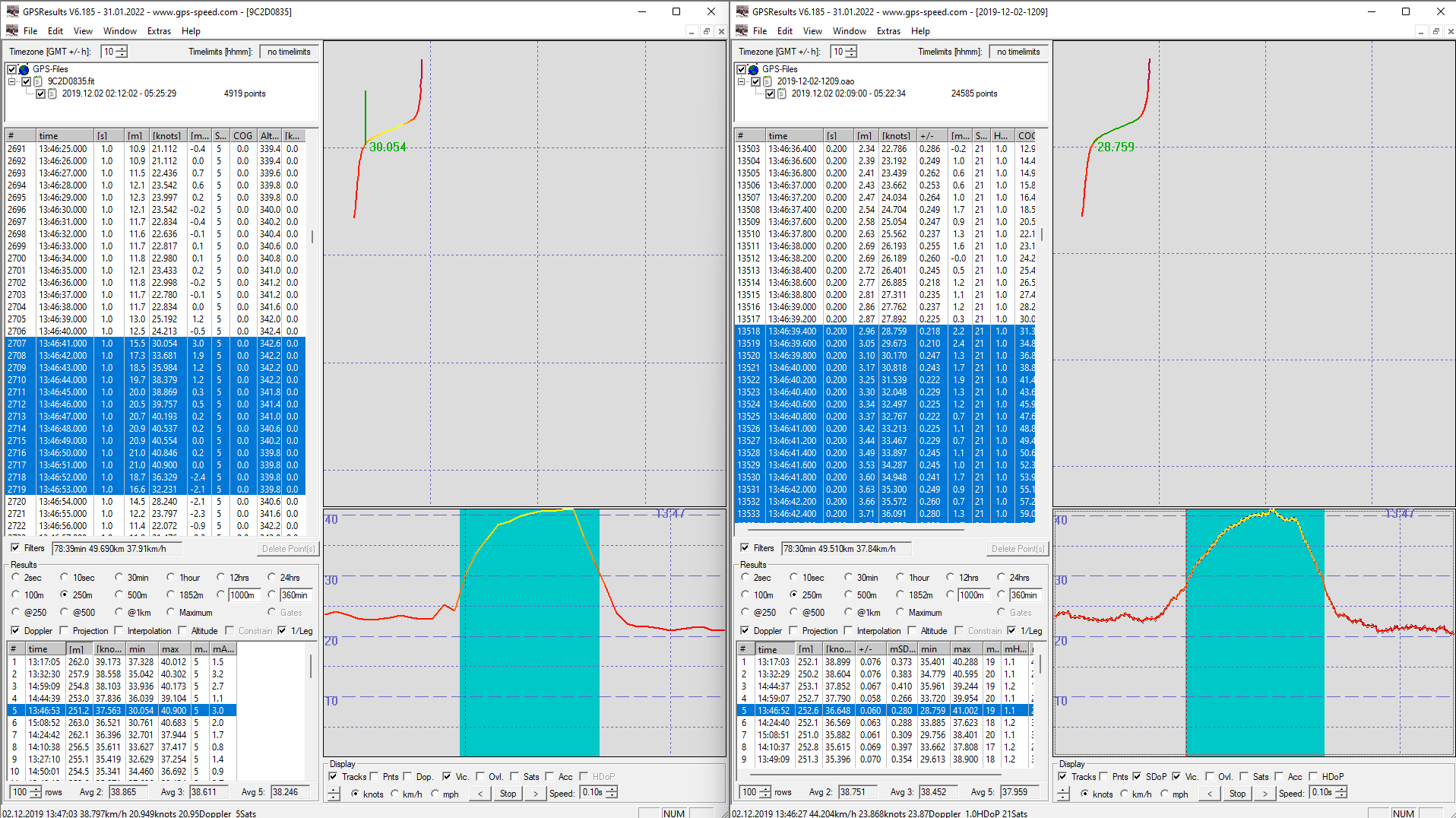Click Delete Point(s) button in right window
Viewport: 1456px width, 818px height.
pyautogui.click(x=1018, y=548)
